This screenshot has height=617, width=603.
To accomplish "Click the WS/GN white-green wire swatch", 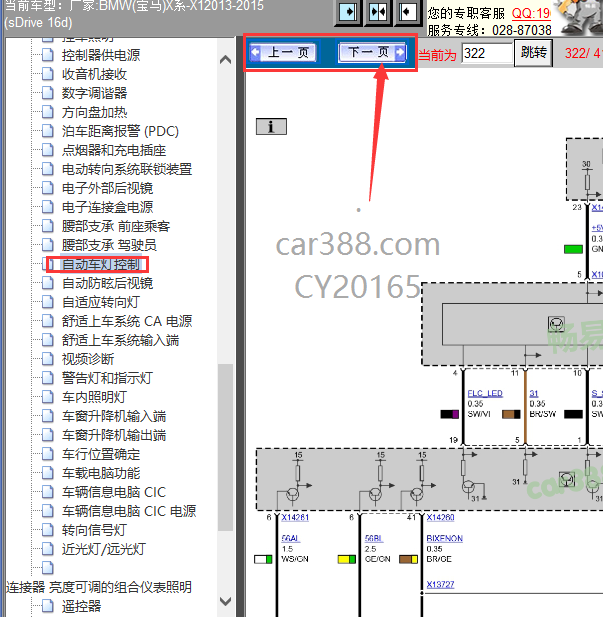I will [263, 559].
